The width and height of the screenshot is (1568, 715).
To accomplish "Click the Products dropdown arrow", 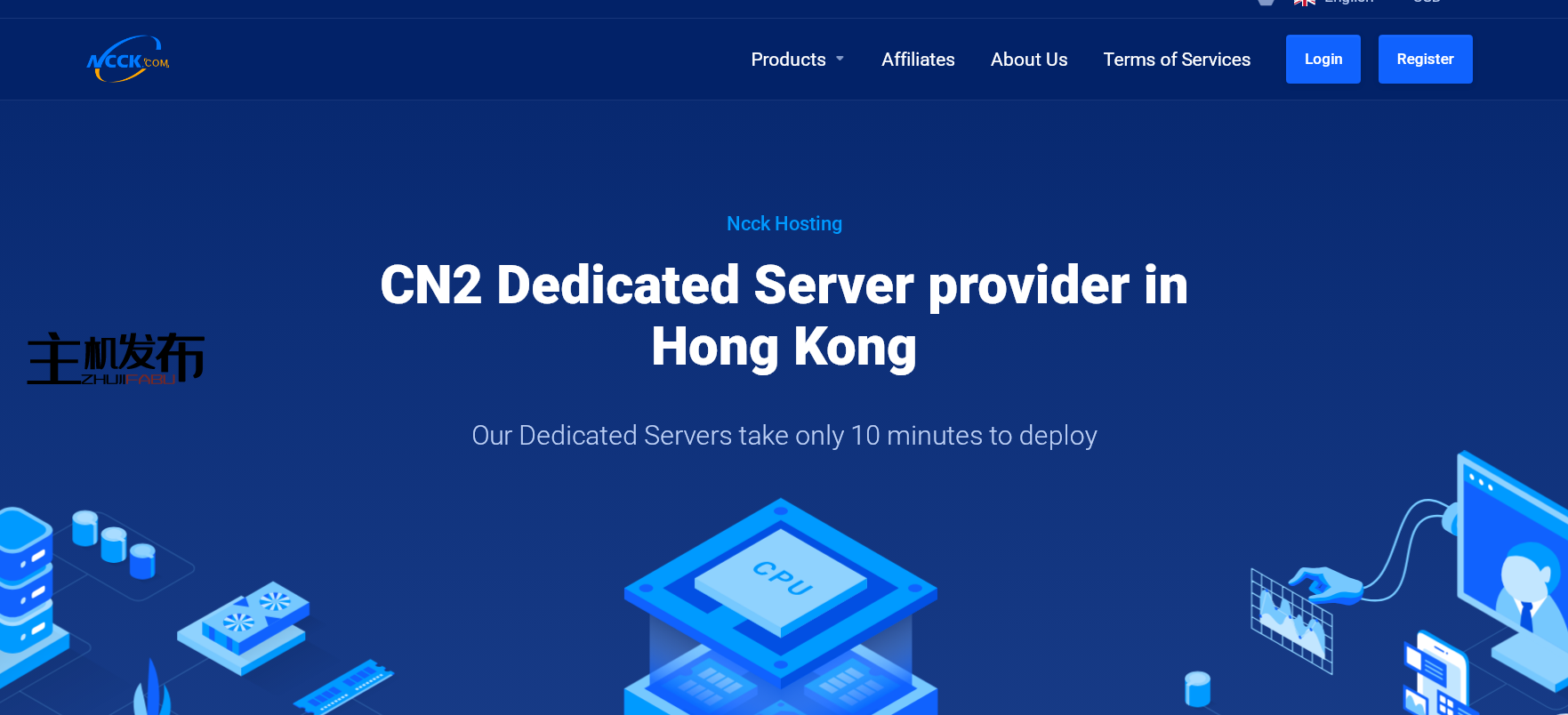I will click(x=840, y=60).
